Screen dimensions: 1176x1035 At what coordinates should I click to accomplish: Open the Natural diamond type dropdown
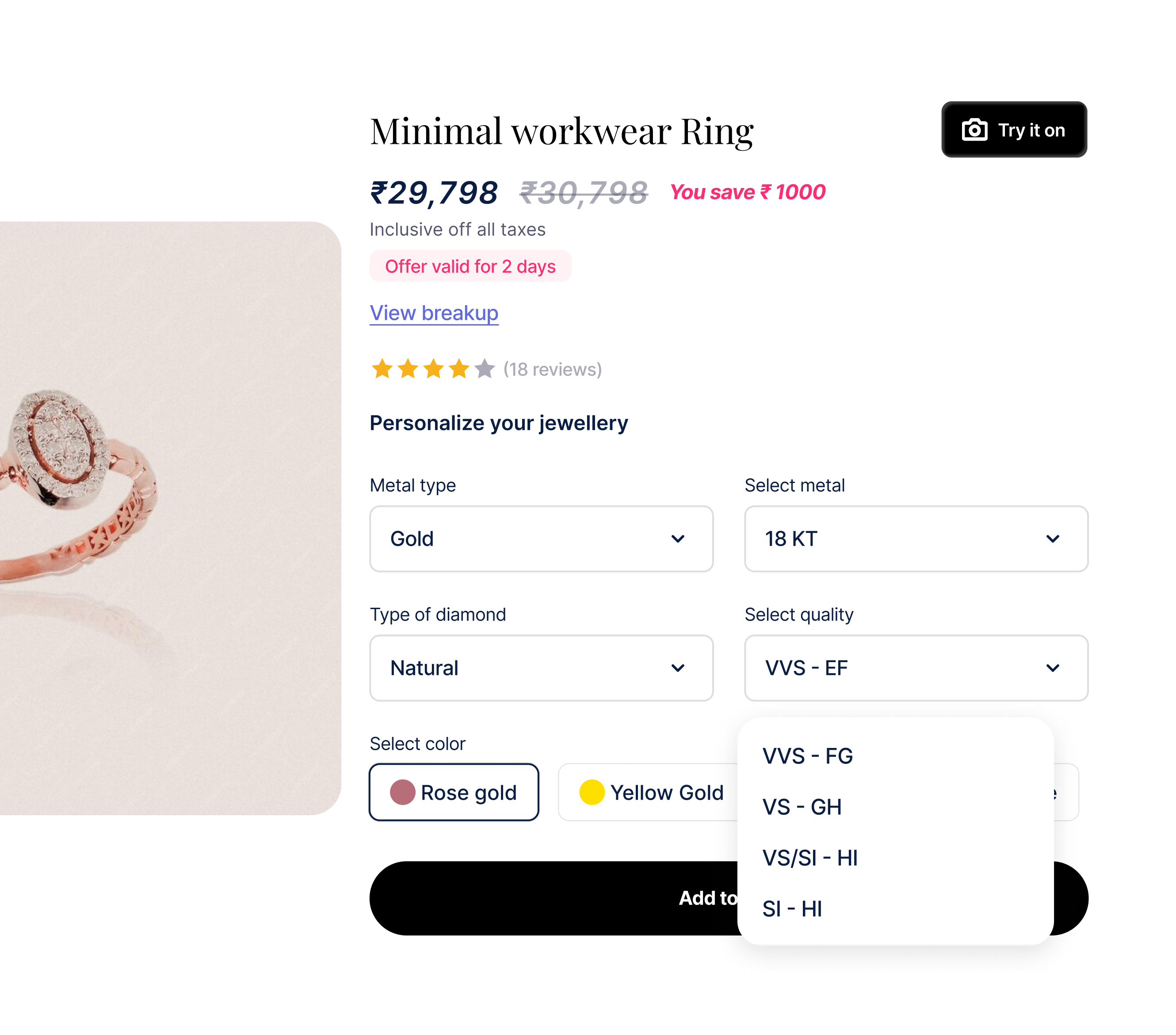point(541,668)
